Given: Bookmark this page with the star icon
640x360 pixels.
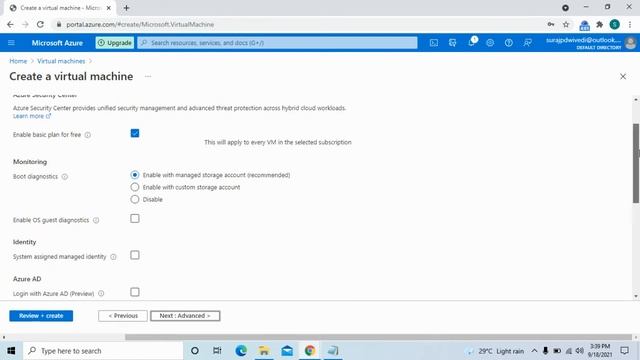Looking at the screenshot, I should tap(566, 24).
